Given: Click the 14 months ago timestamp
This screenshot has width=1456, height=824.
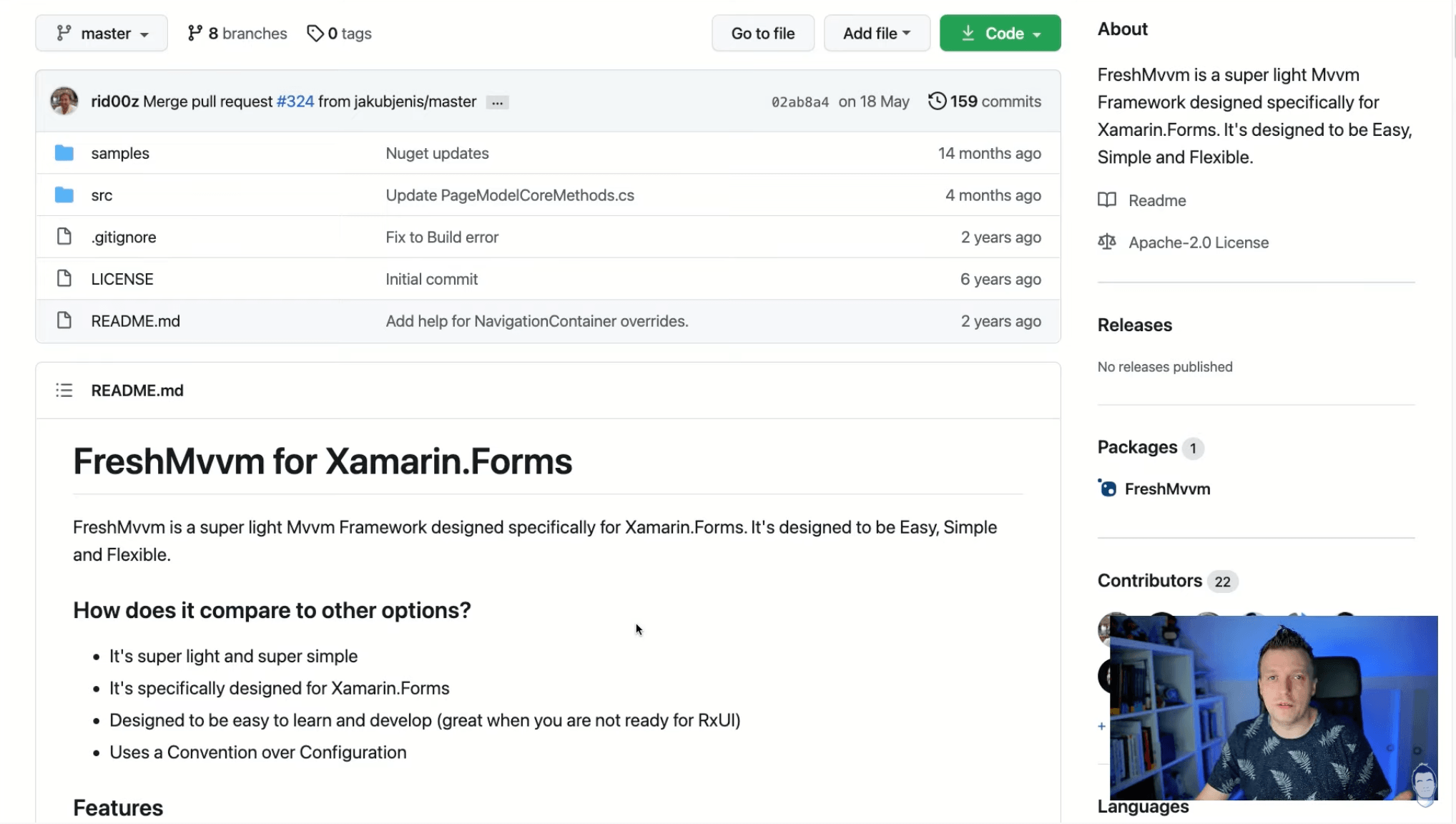Looking at the screenshot, I should tap(990, 153).
